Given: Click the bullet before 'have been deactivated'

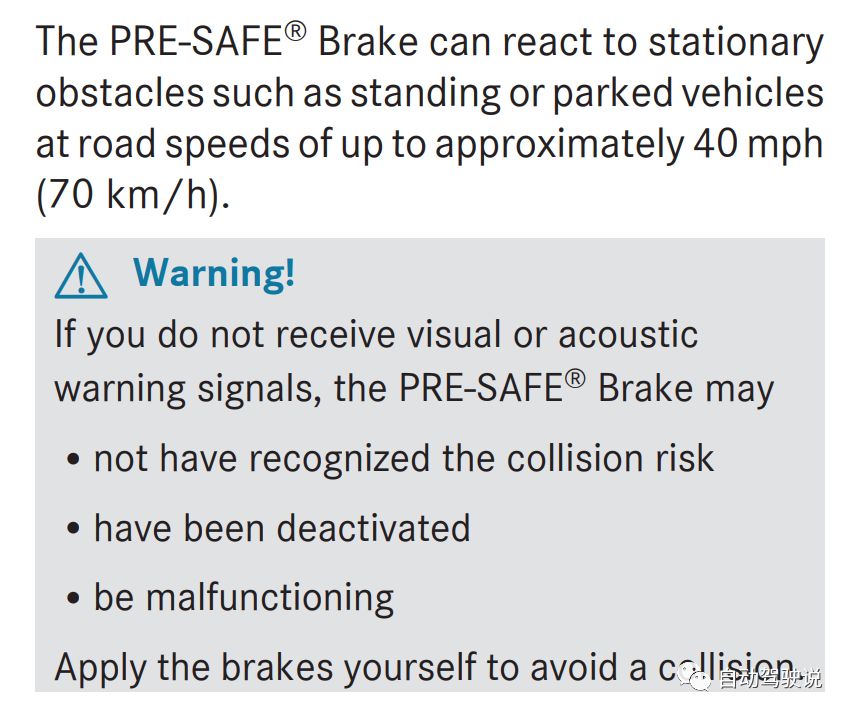Looking at the screenshot, I should (x=73, y=529).
